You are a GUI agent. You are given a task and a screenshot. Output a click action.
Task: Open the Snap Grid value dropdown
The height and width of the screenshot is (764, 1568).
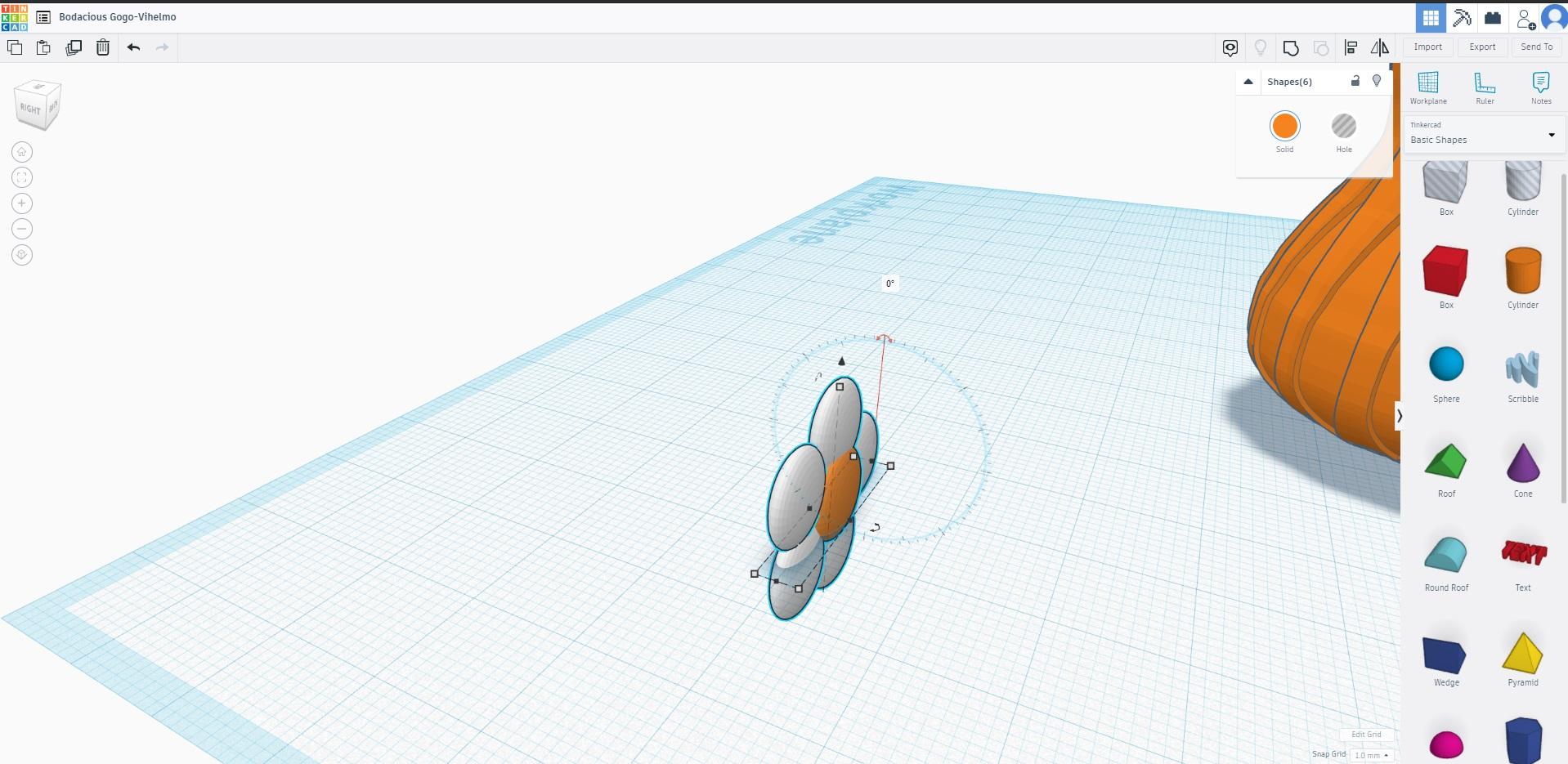pos(1372,755)
